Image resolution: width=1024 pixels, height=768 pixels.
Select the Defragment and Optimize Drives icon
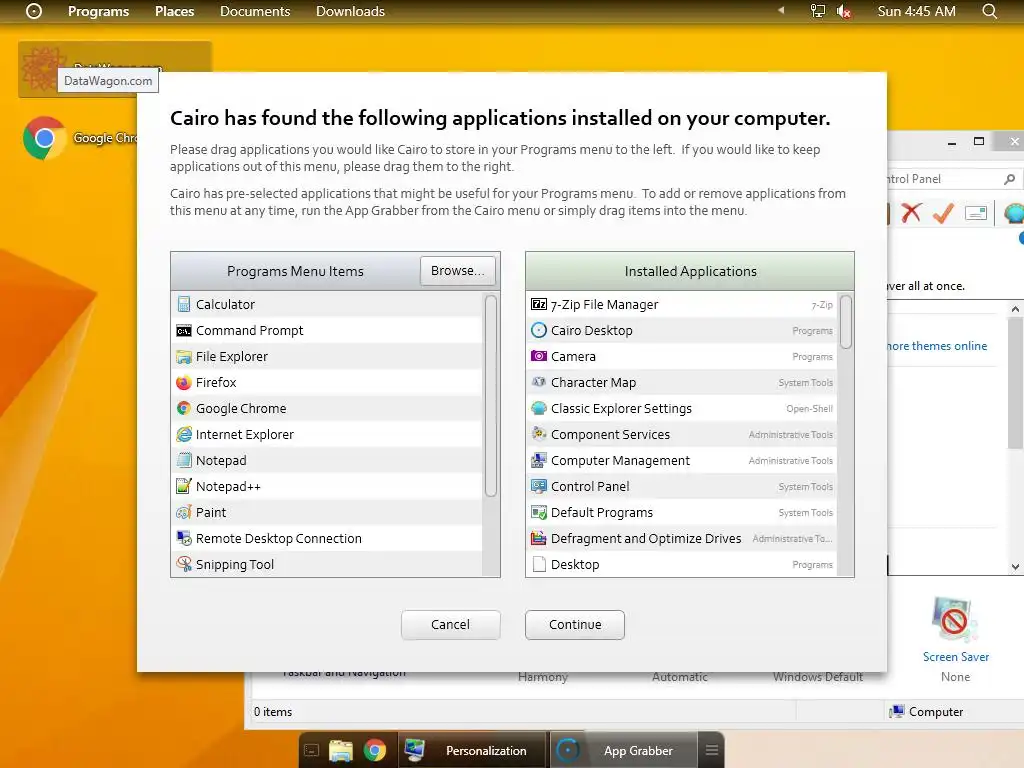539,538
